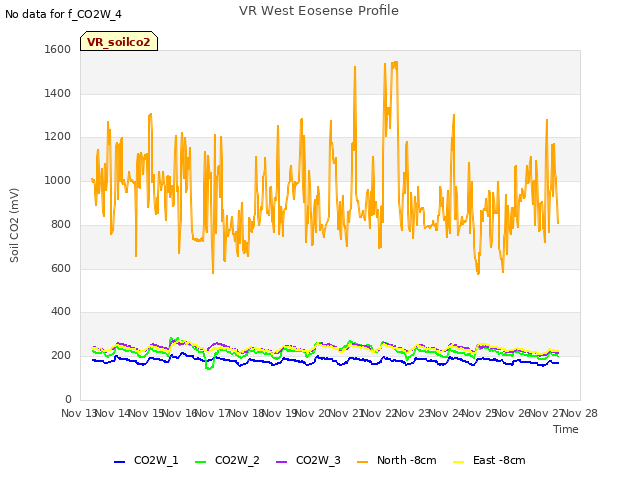Toggle the CO2W_1 legend entry

146,460
